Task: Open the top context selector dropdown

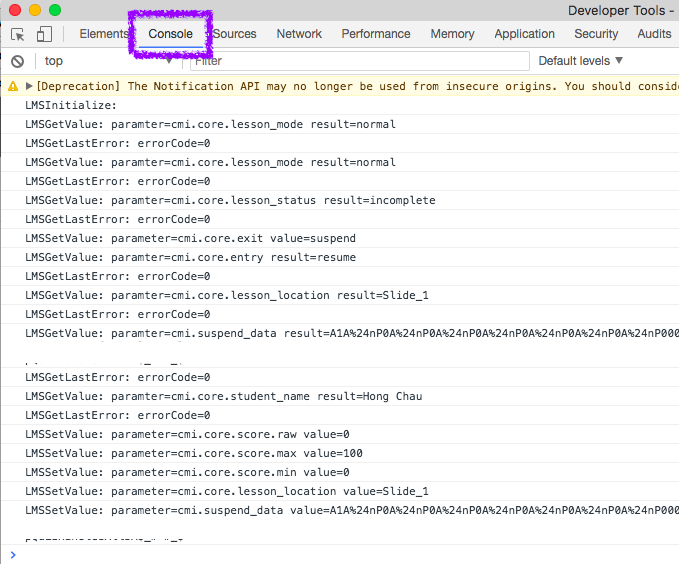Action: click(108, 61)
